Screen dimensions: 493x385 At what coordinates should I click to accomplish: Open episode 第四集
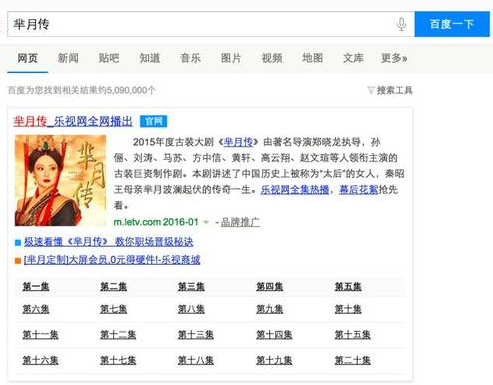pyautogui.click(x=270, y=286)
